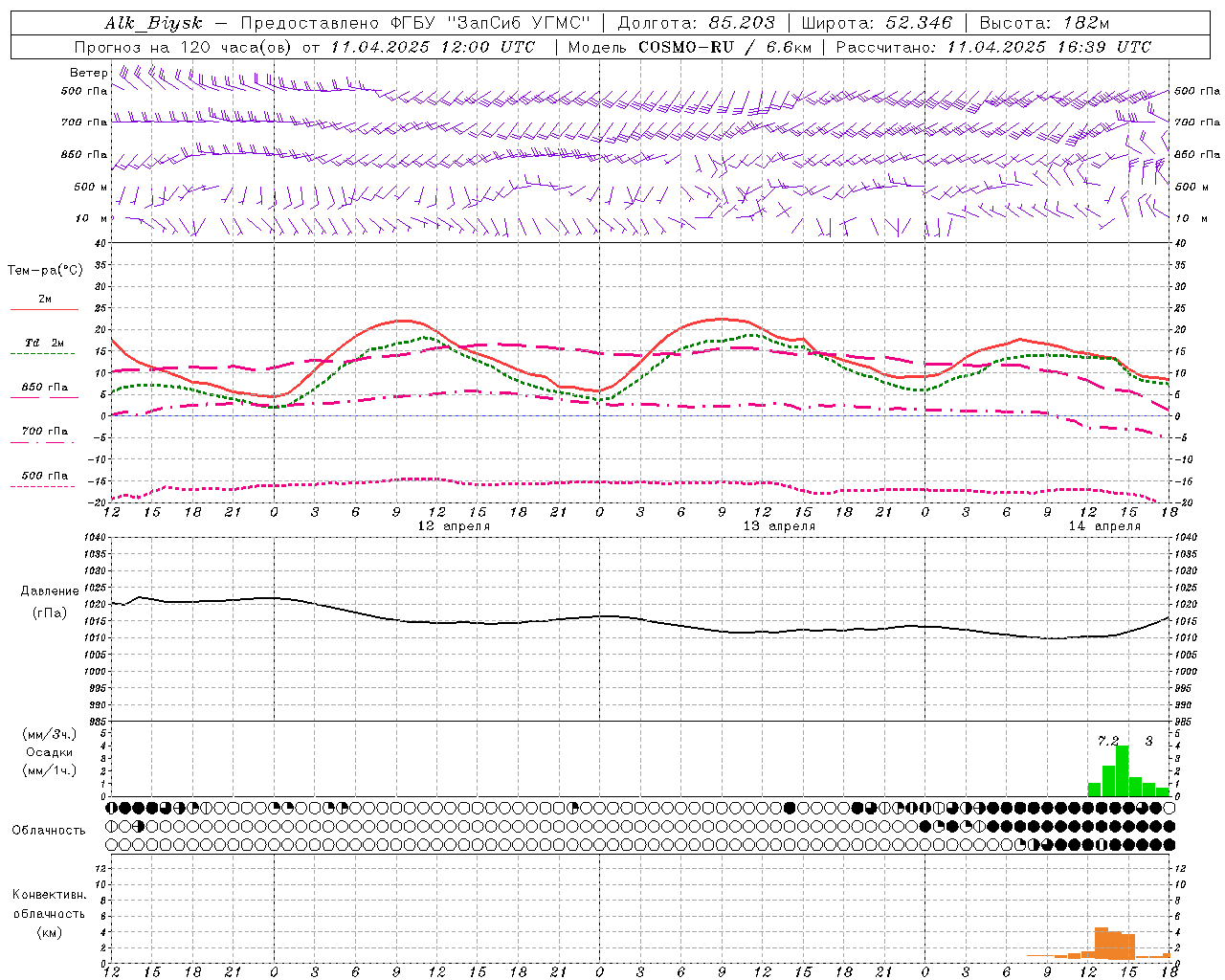The image size is (1225, 980).
Task: Click the 'Облачность' cloudiness label
Action: pos(49,831)
